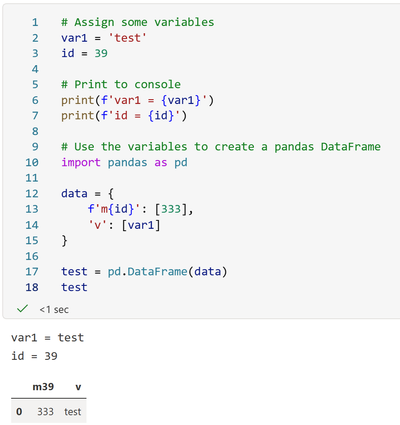Click the row index 0 in DataFrame output
The height and width of the screenshot is (425, 400).
19,412
